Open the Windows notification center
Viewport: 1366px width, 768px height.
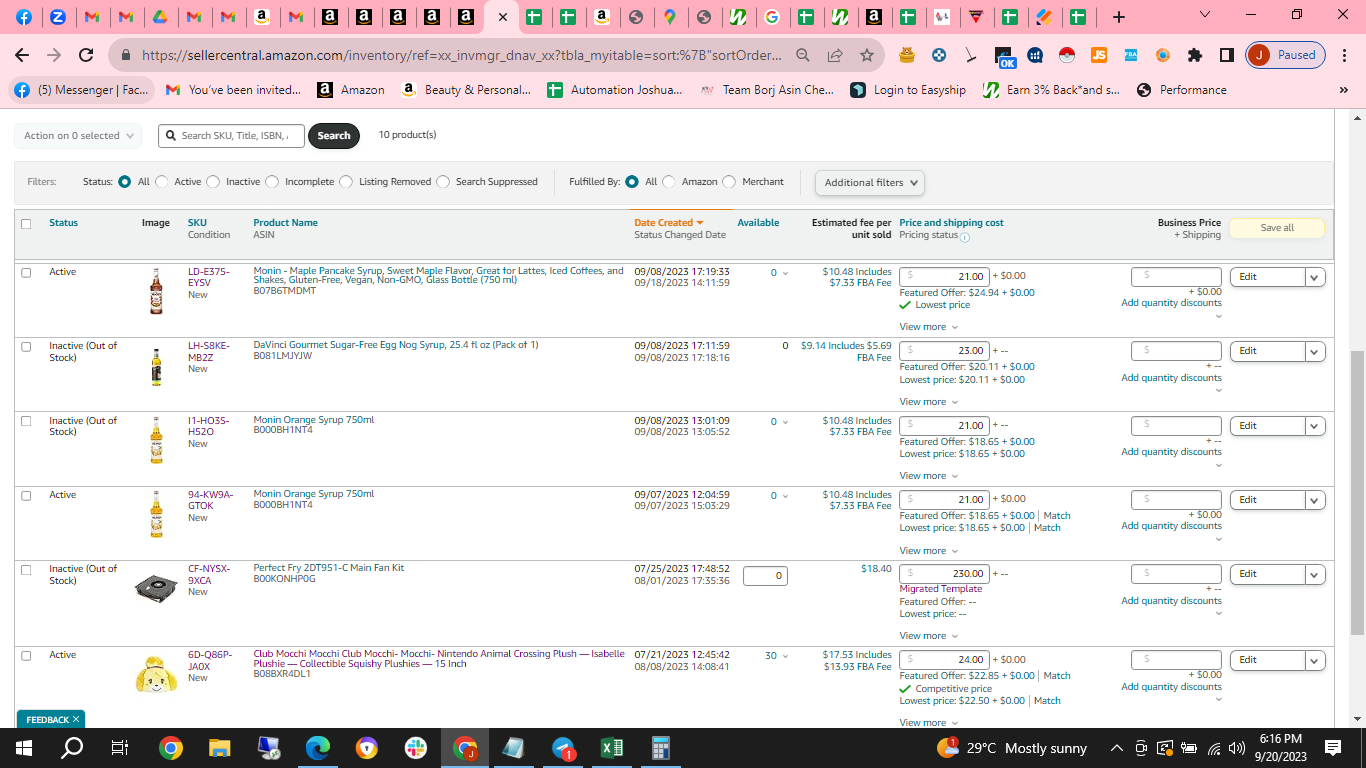(1332, 748)
